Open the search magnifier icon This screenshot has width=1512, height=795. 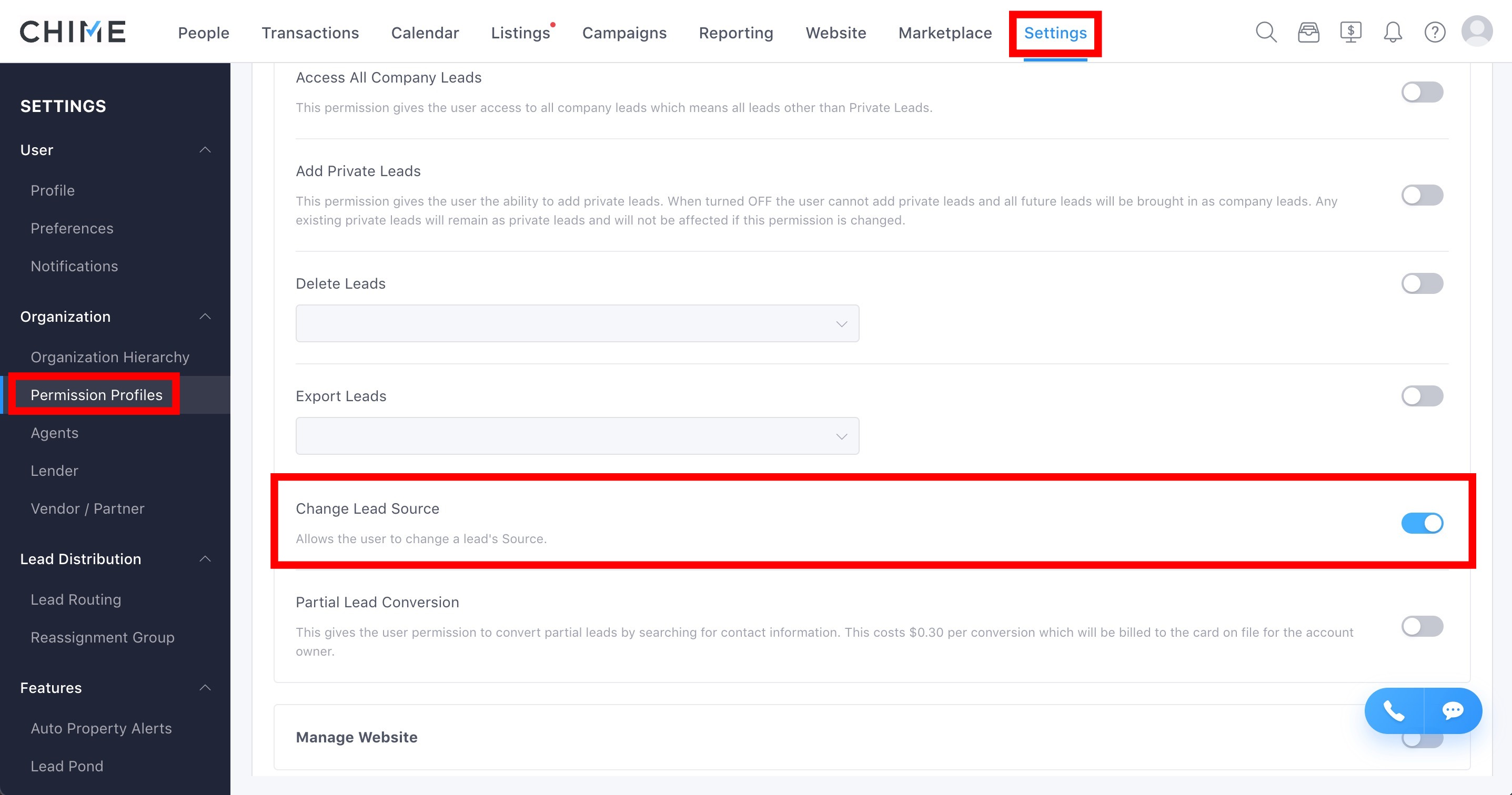coord(1266,32)
